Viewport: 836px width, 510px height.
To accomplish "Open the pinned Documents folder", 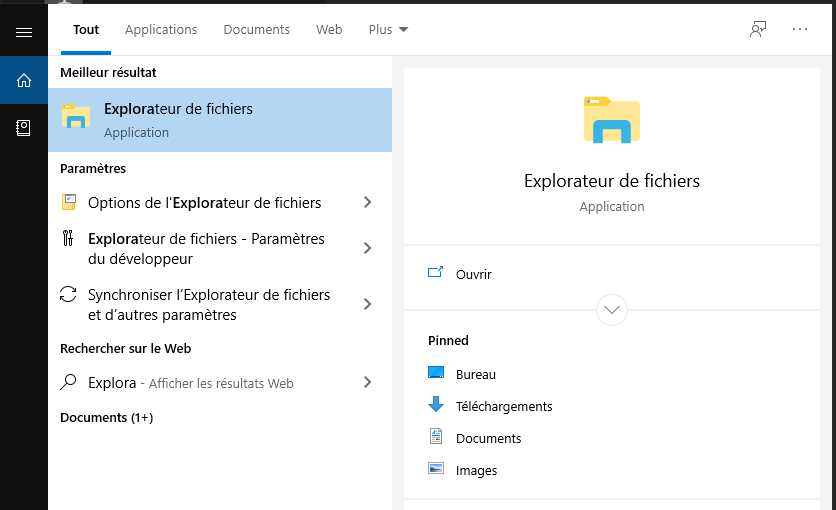I will (488, 438).
